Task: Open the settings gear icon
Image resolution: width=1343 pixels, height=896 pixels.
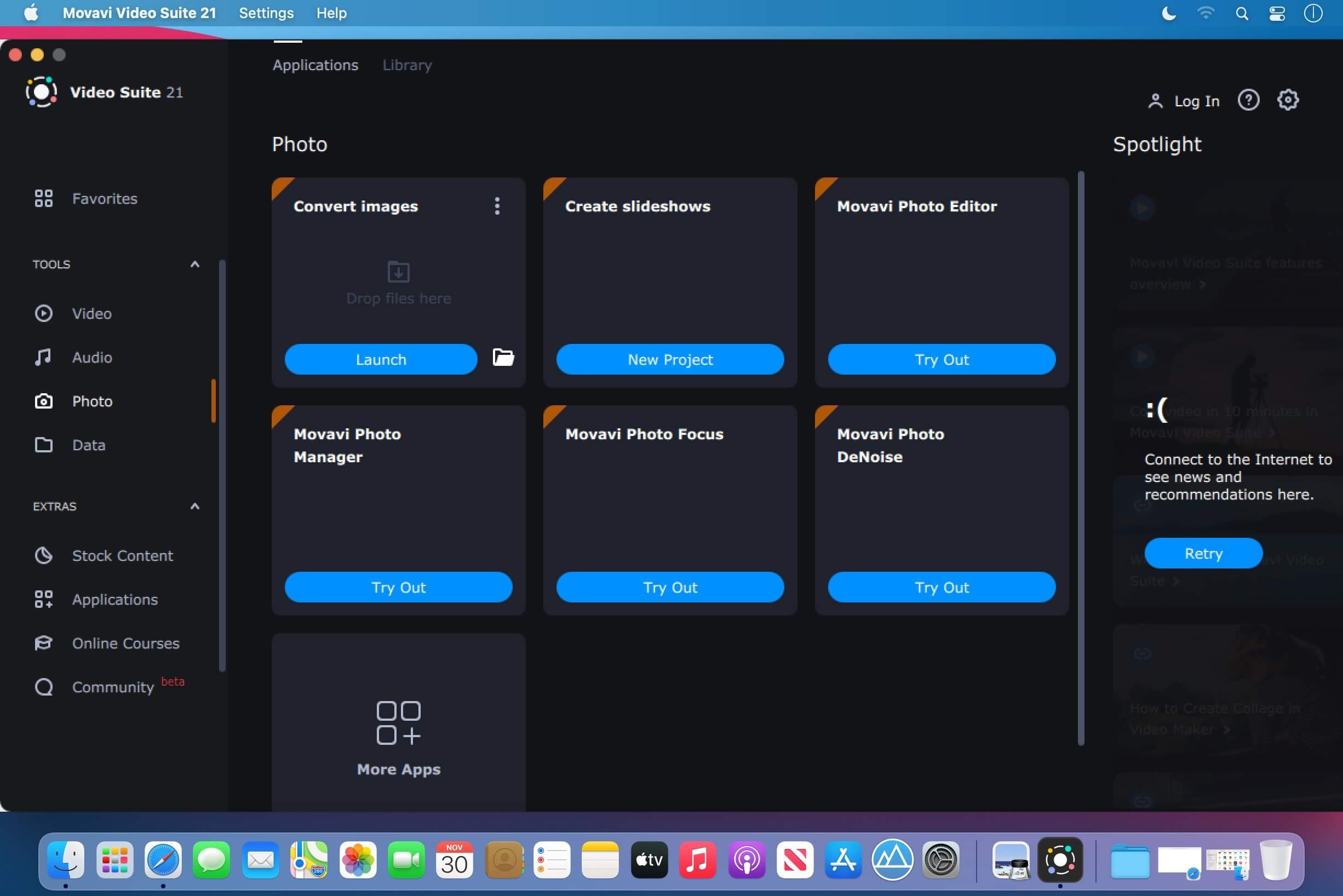Action: click(x=1288, y=101)
